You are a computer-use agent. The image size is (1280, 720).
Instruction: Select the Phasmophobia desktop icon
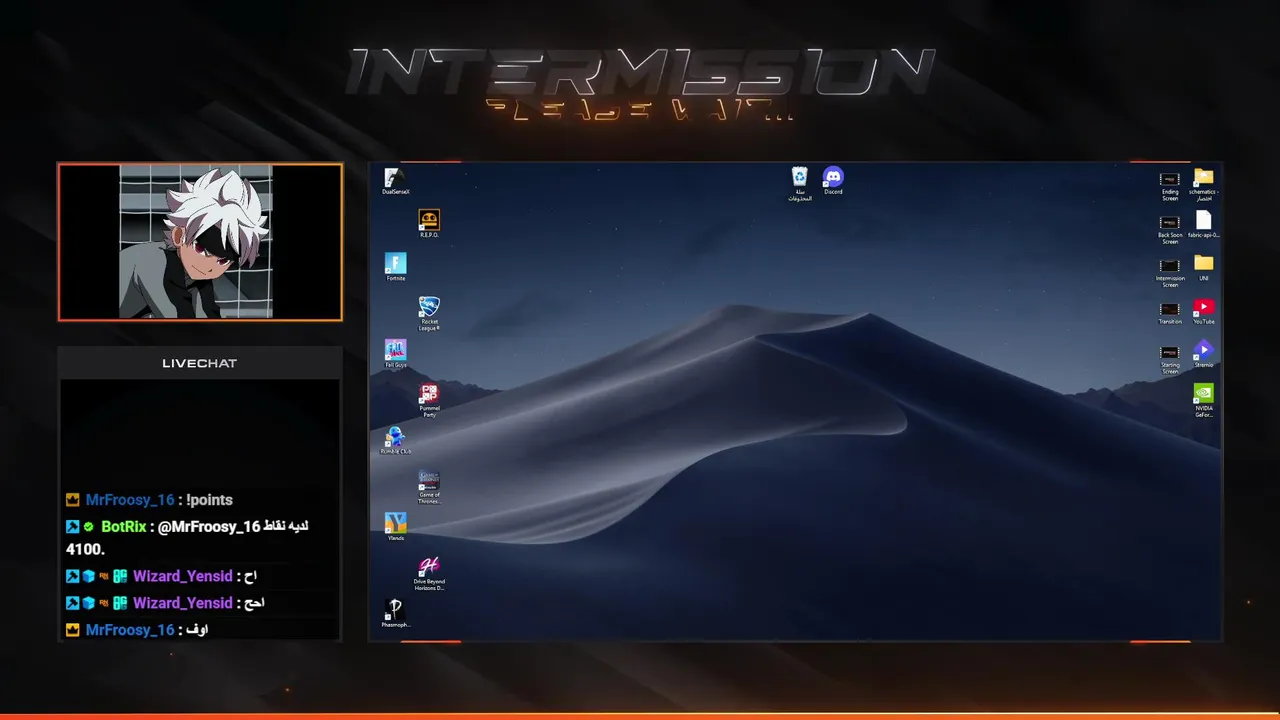click(395, 614)
